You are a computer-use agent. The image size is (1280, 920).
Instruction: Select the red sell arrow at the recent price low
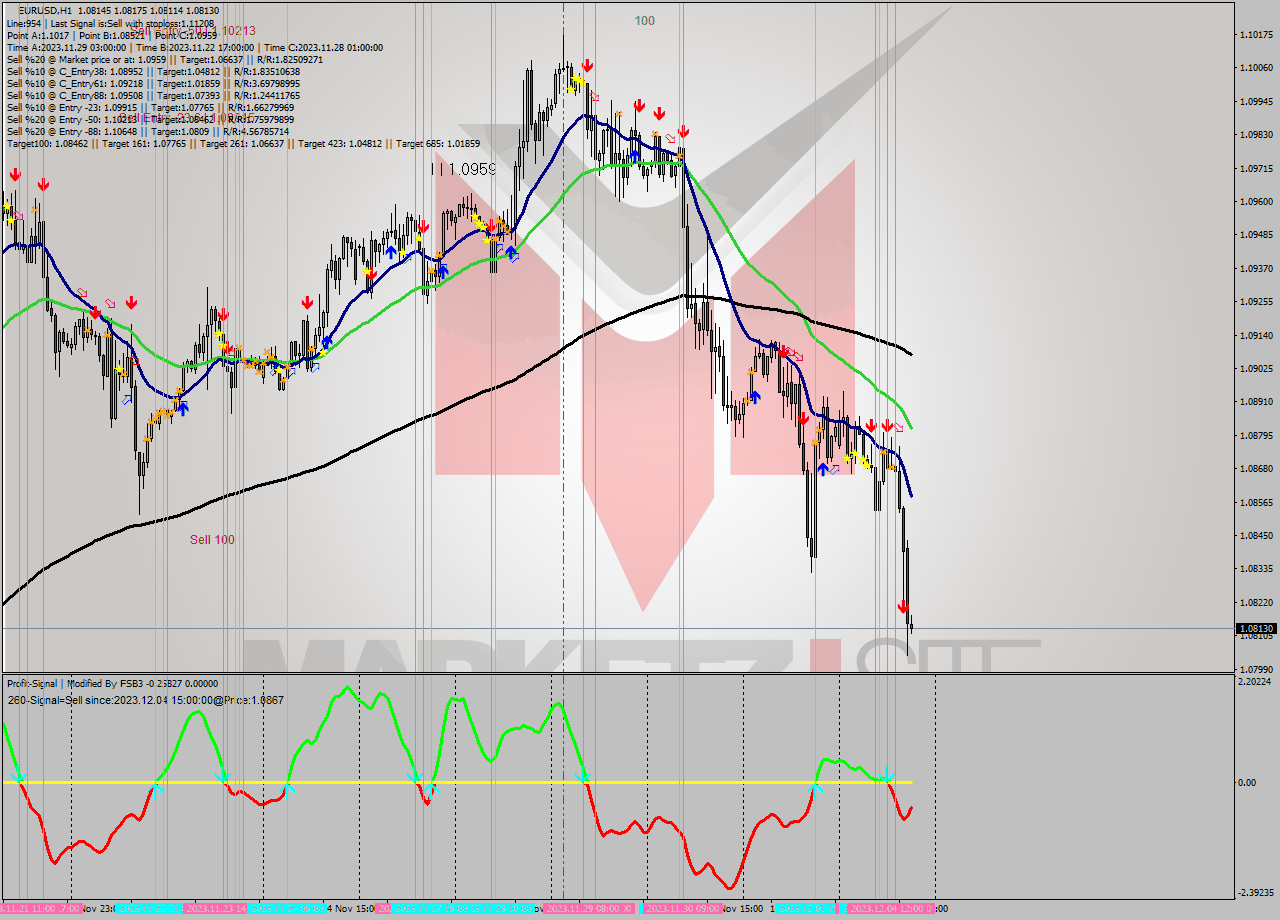pyautogui.click(x=903, y=607)
